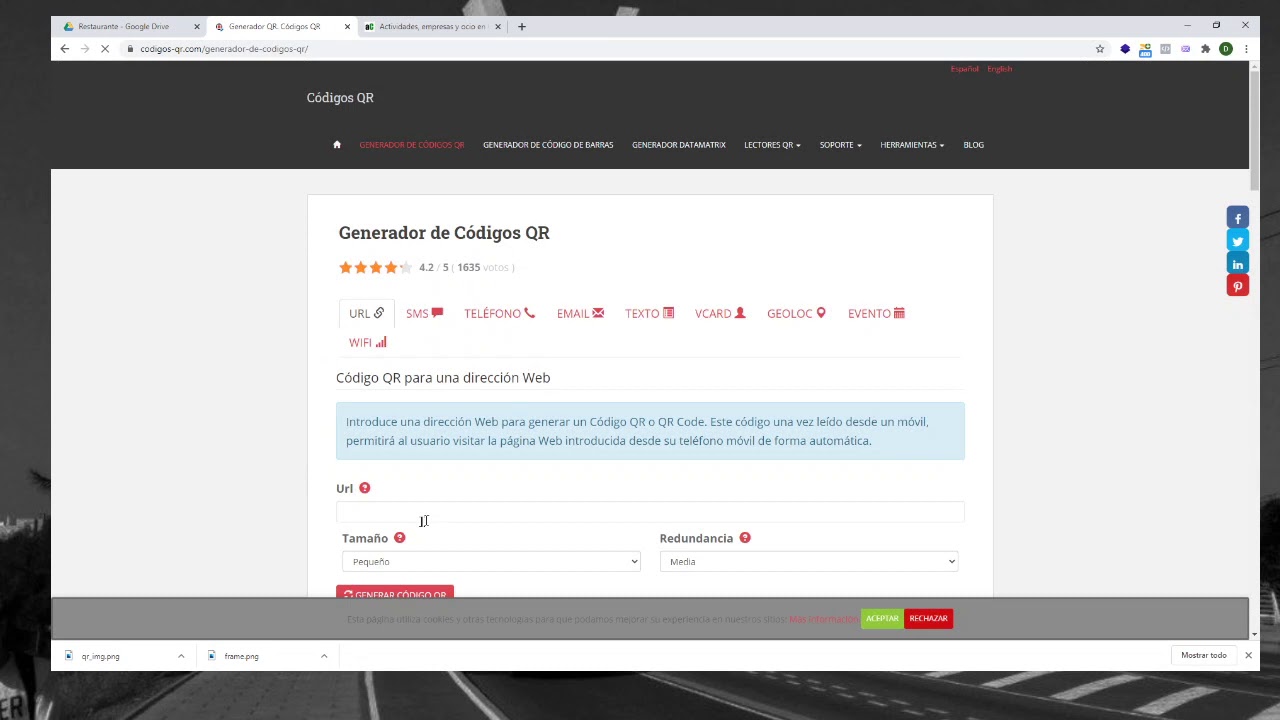This screenshot has height=720, width=1280.
Task: Click the purple mail extension icon
Action: pos(1186,49)
